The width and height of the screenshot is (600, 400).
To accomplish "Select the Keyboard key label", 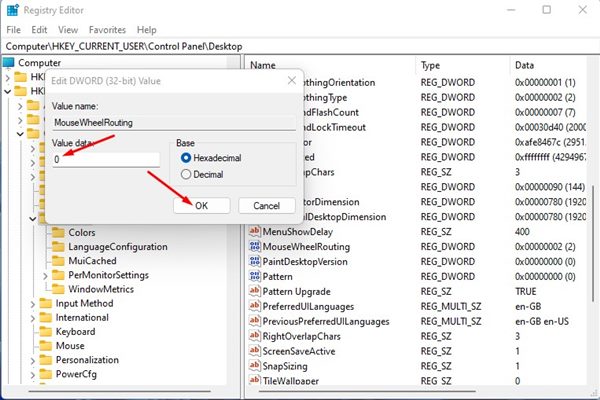I will coord(75,331).
